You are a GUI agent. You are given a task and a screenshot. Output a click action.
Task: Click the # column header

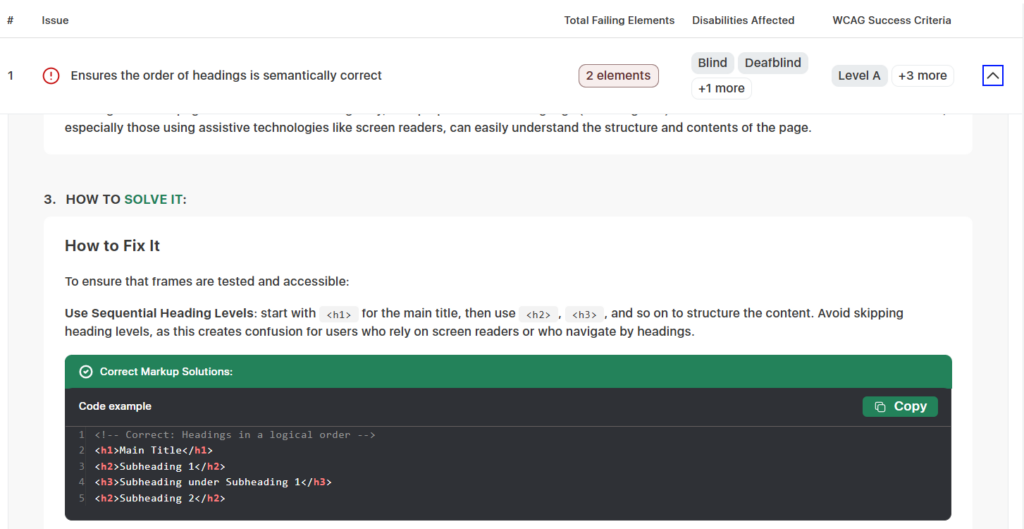point(10,20)
